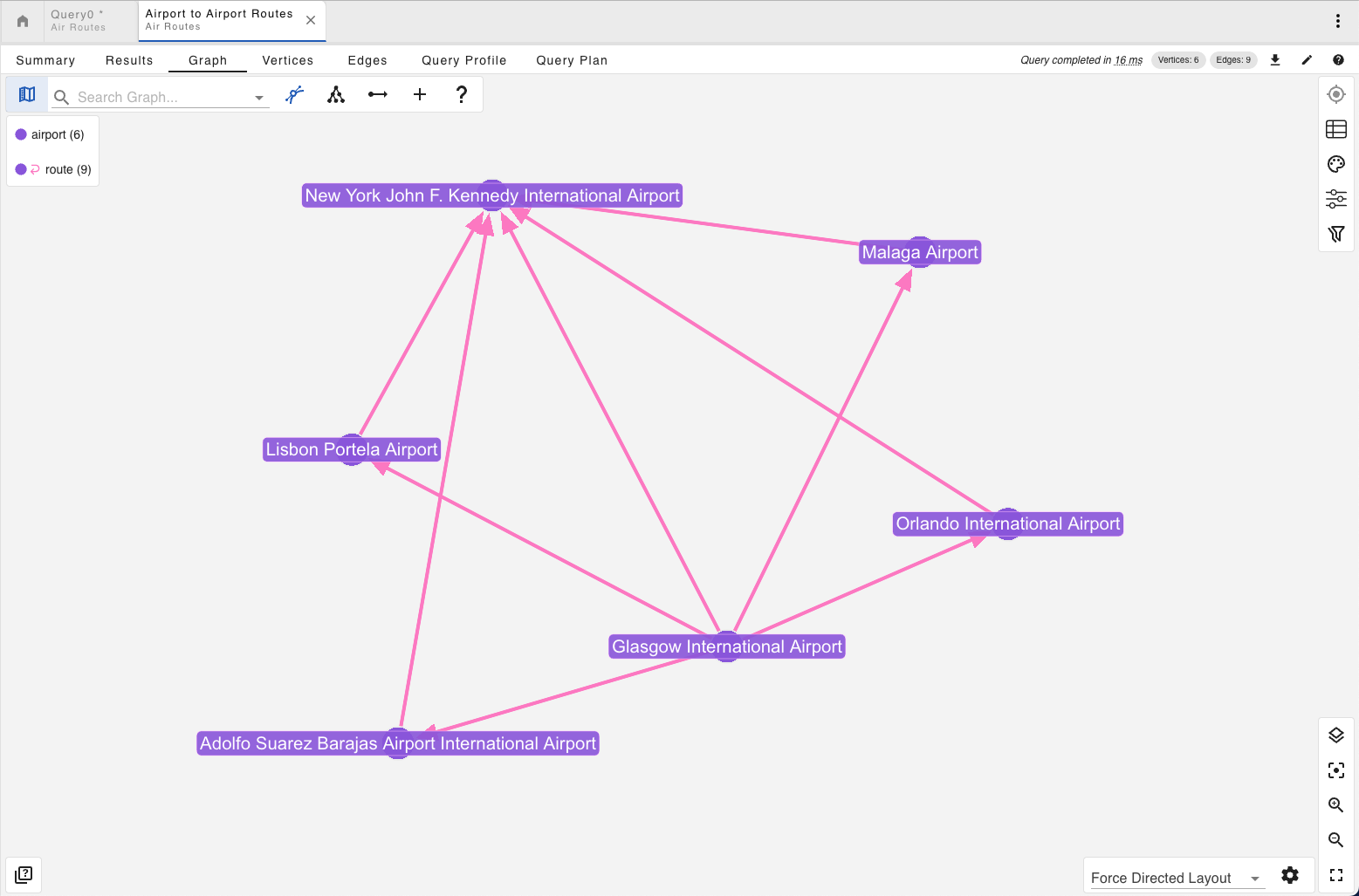The image size is (1359, 896).
Task: Click the shortest path tool icon
Action: [x=295, y=94]
